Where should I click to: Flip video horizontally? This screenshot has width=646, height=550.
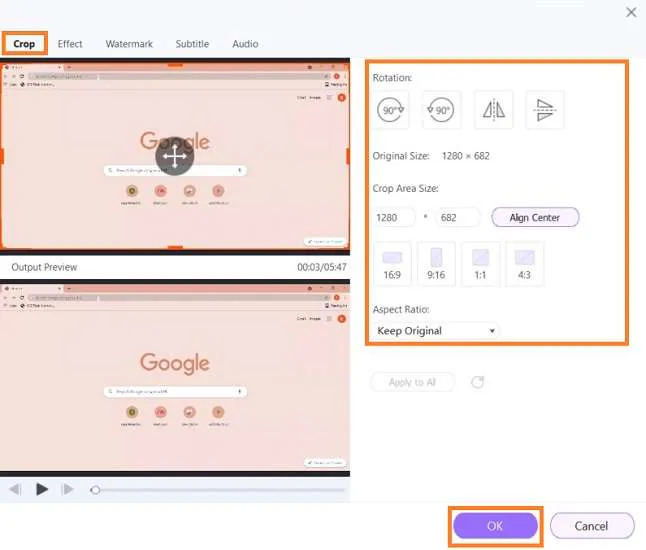(493, 110)
